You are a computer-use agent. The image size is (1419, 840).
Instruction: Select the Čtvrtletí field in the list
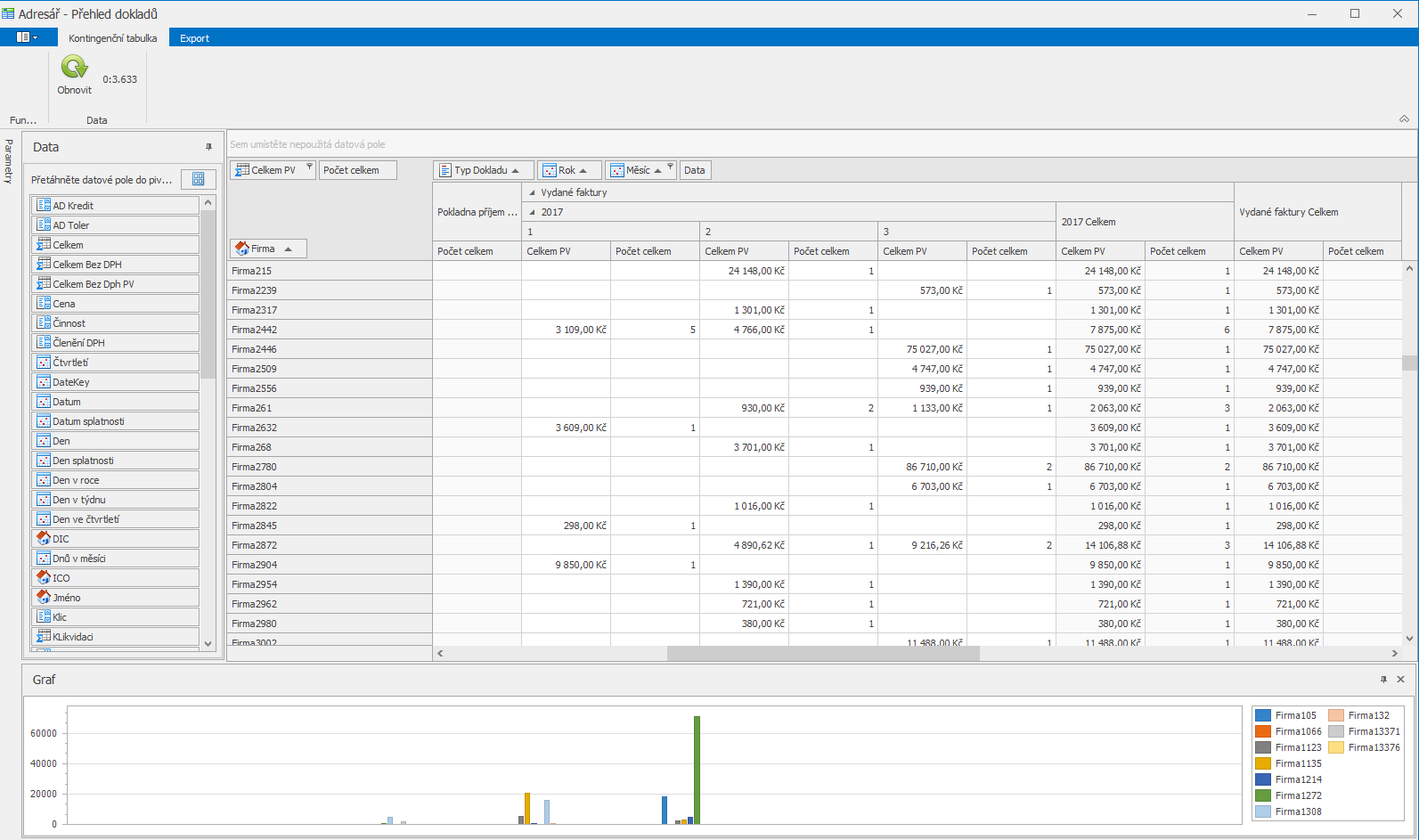point(115,363)
